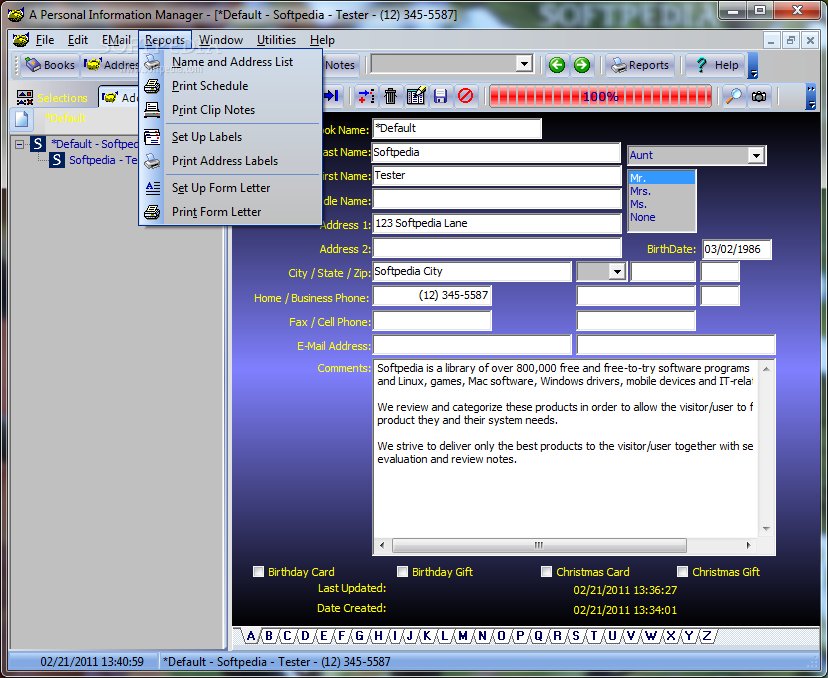Click the Address 2 input field
This screenshot has height=678, width=828.
tap(496, 248)
